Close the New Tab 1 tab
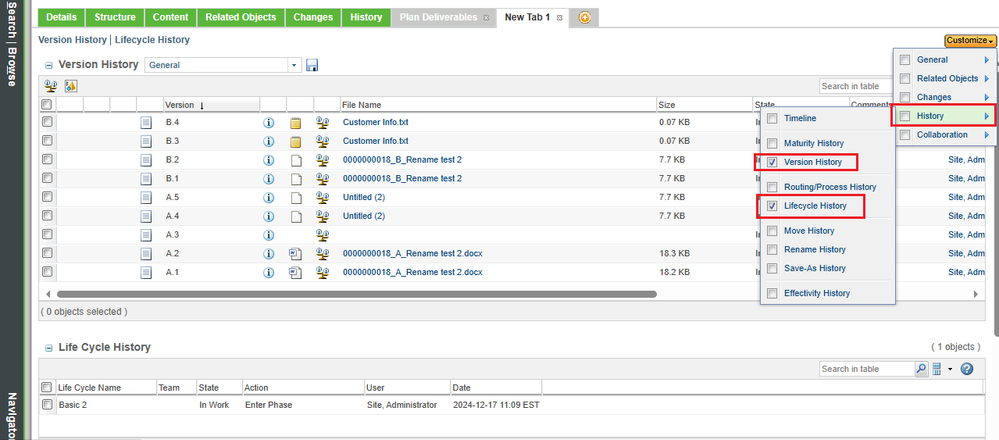The width and height of the screenshot is (999, 440). pos(559,18)
